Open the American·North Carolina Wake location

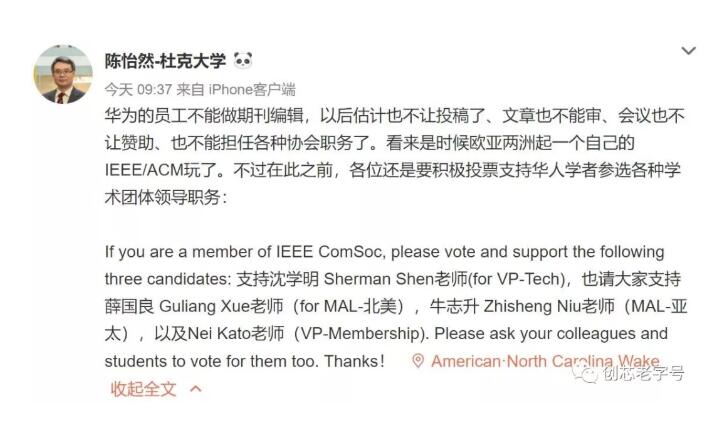545,361
